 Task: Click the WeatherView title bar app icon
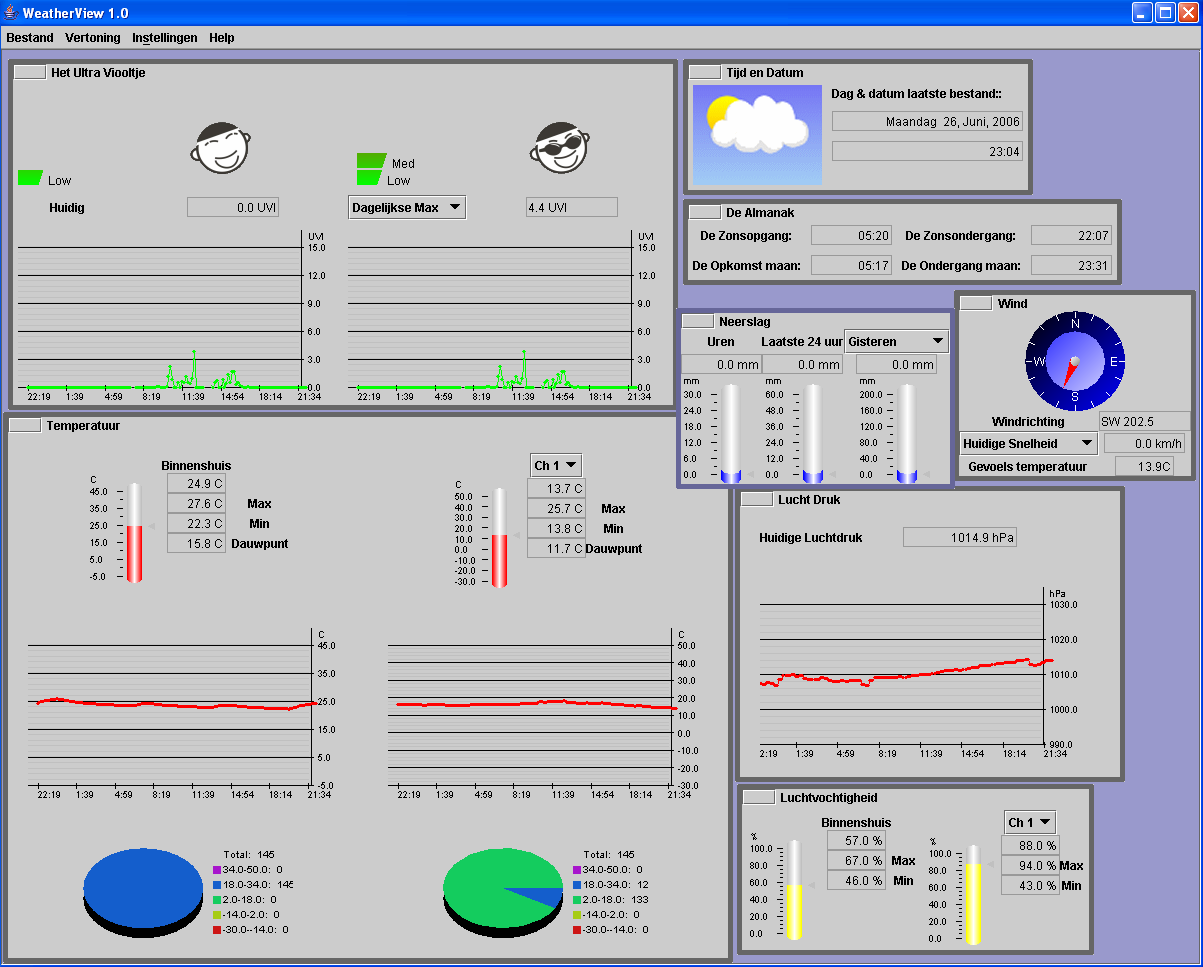[11, 13]
